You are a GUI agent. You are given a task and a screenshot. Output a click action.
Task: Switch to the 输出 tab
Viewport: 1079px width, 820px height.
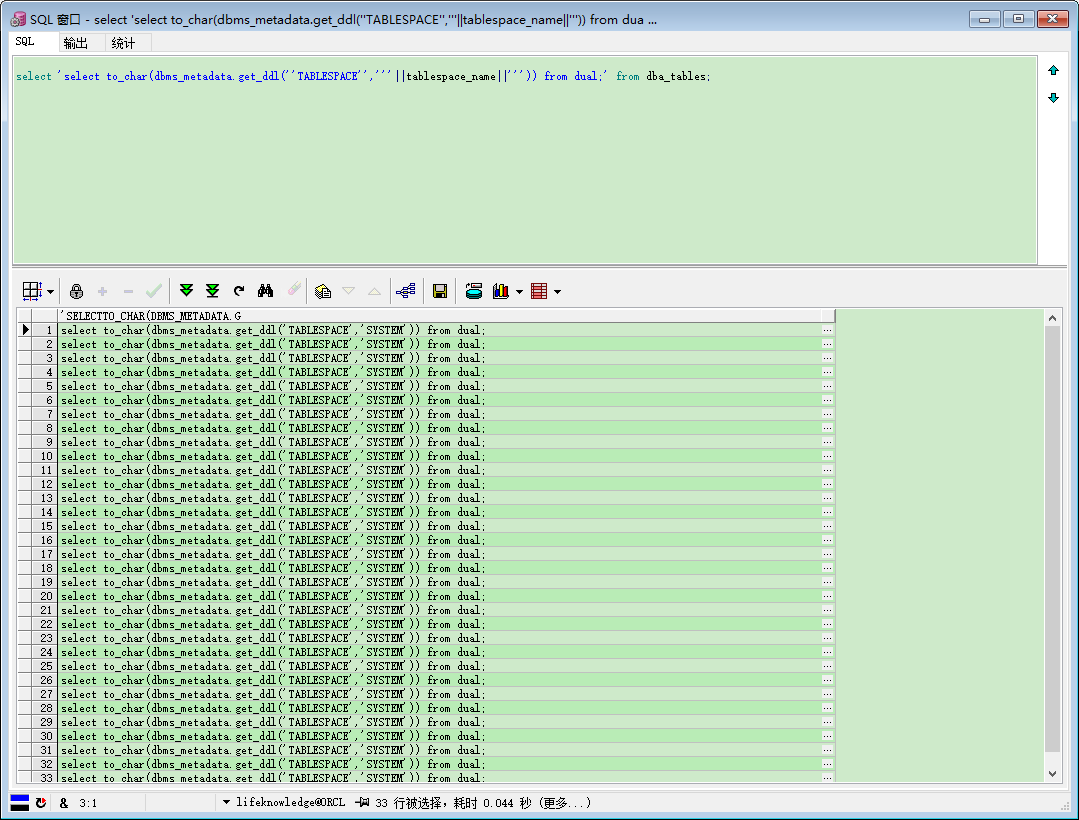75,42
